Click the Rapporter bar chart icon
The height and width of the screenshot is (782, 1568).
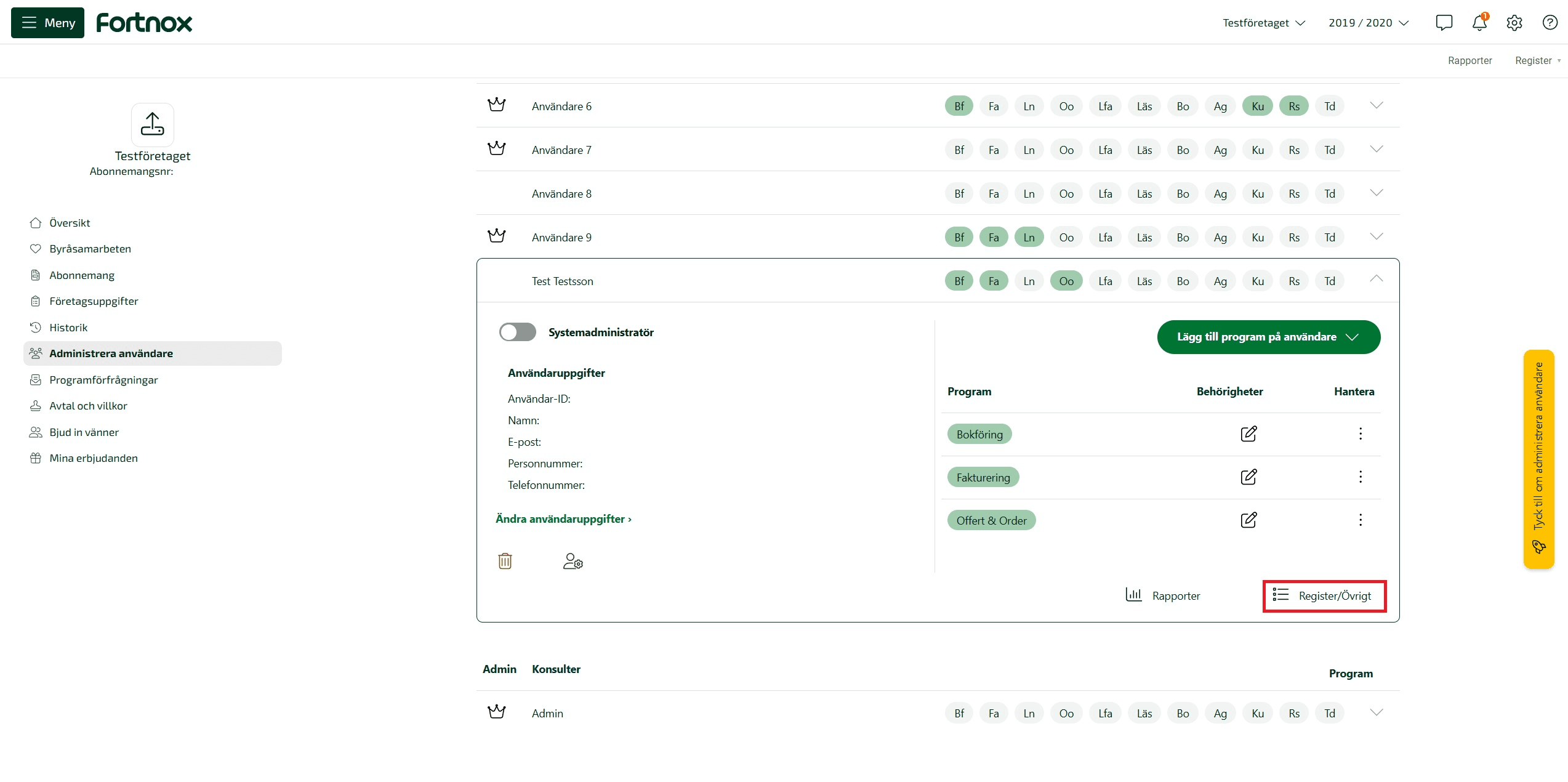click(x=1132, y=595)
